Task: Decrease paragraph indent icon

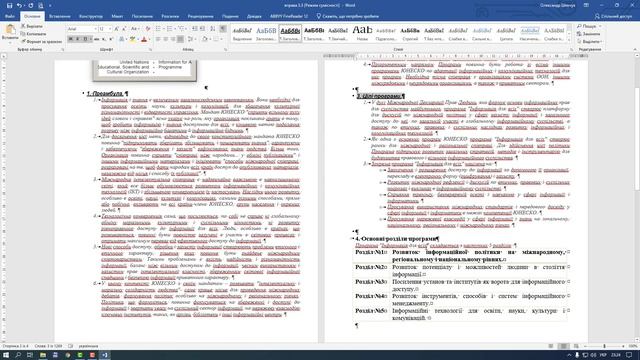Action: click(x=194, y=29)
